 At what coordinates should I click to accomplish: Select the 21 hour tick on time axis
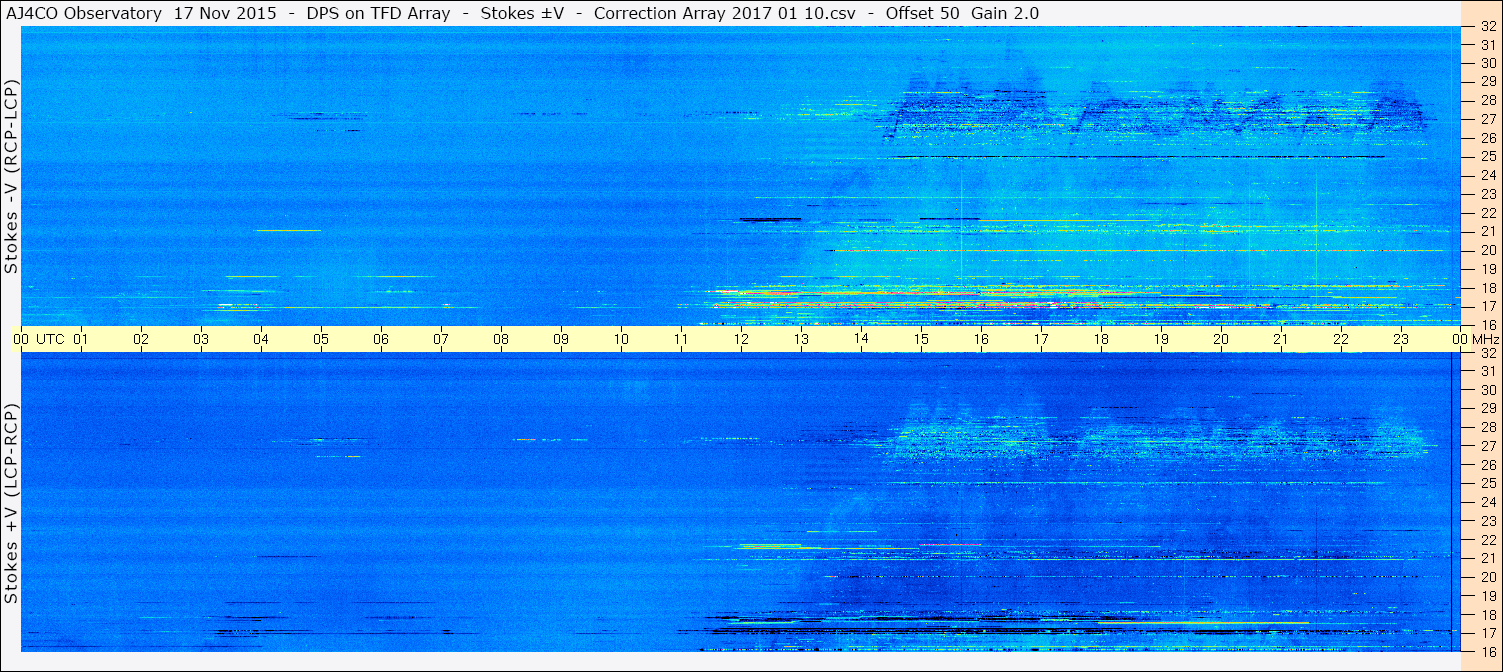point(1281,339)
